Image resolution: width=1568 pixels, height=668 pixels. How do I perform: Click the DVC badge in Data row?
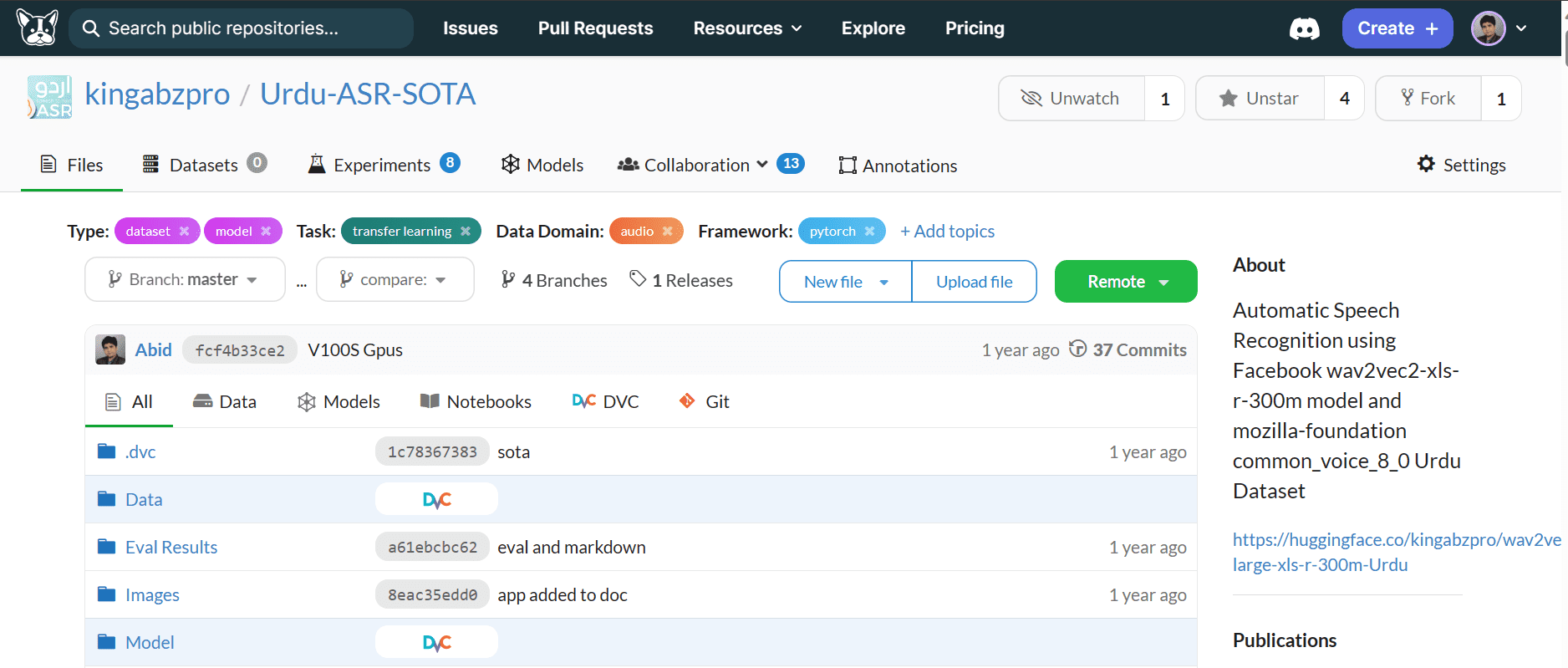point(436,499)
